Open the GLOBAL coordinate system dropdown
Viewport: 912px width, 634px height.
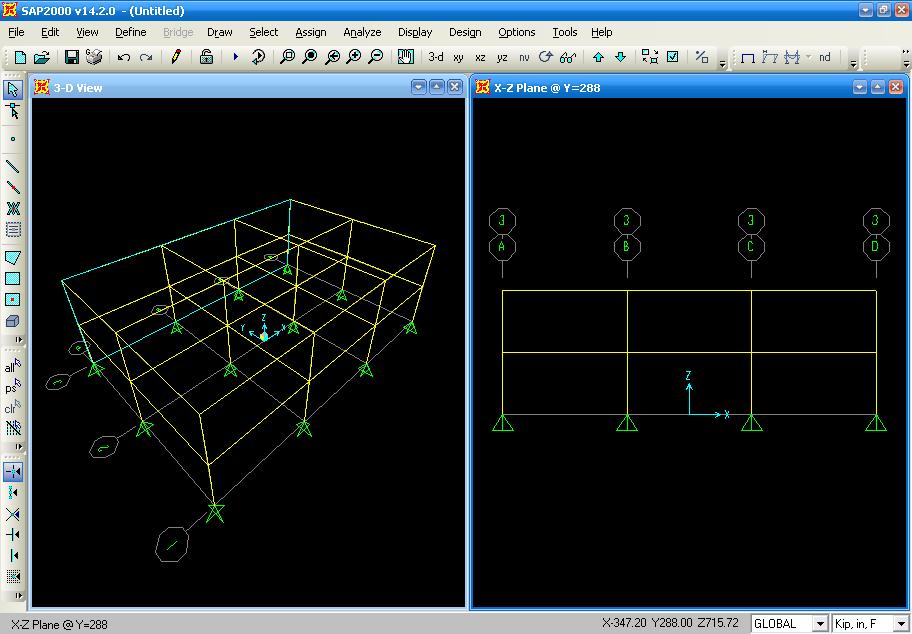click(x=790, y=623)
